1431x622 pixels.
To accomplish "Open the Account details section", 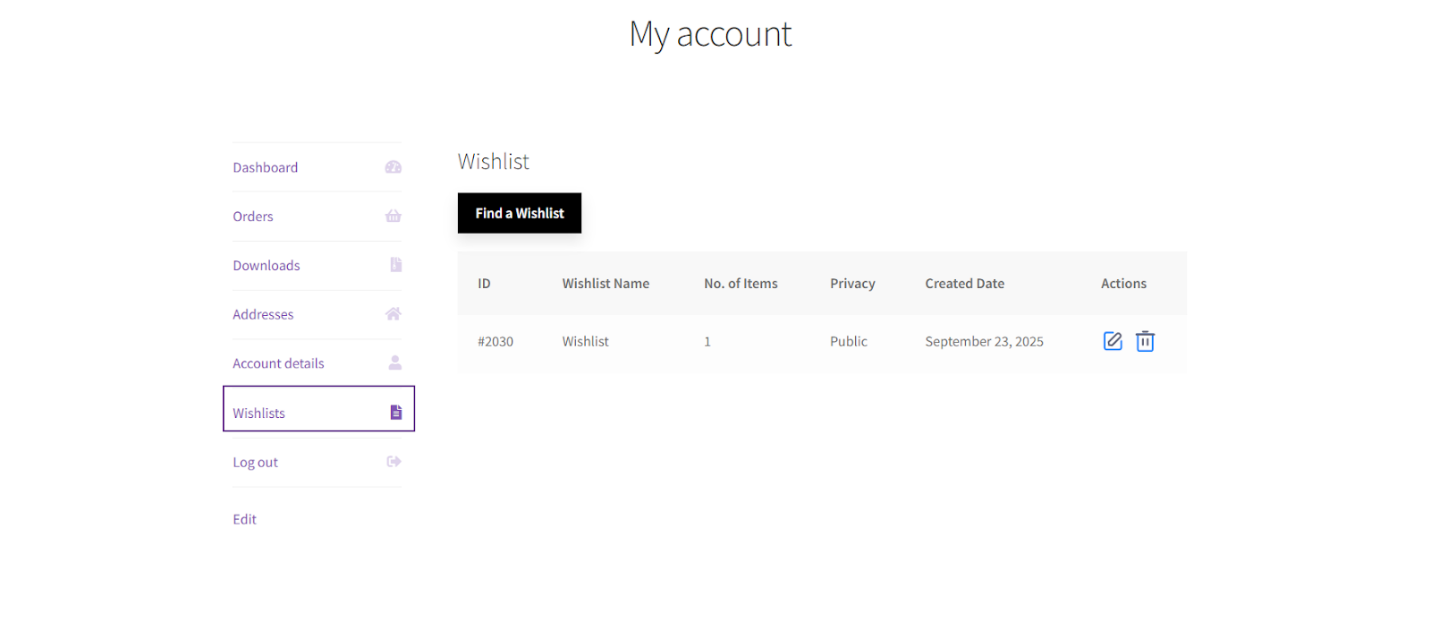I will pyautogui.click(x=278, y=363).
